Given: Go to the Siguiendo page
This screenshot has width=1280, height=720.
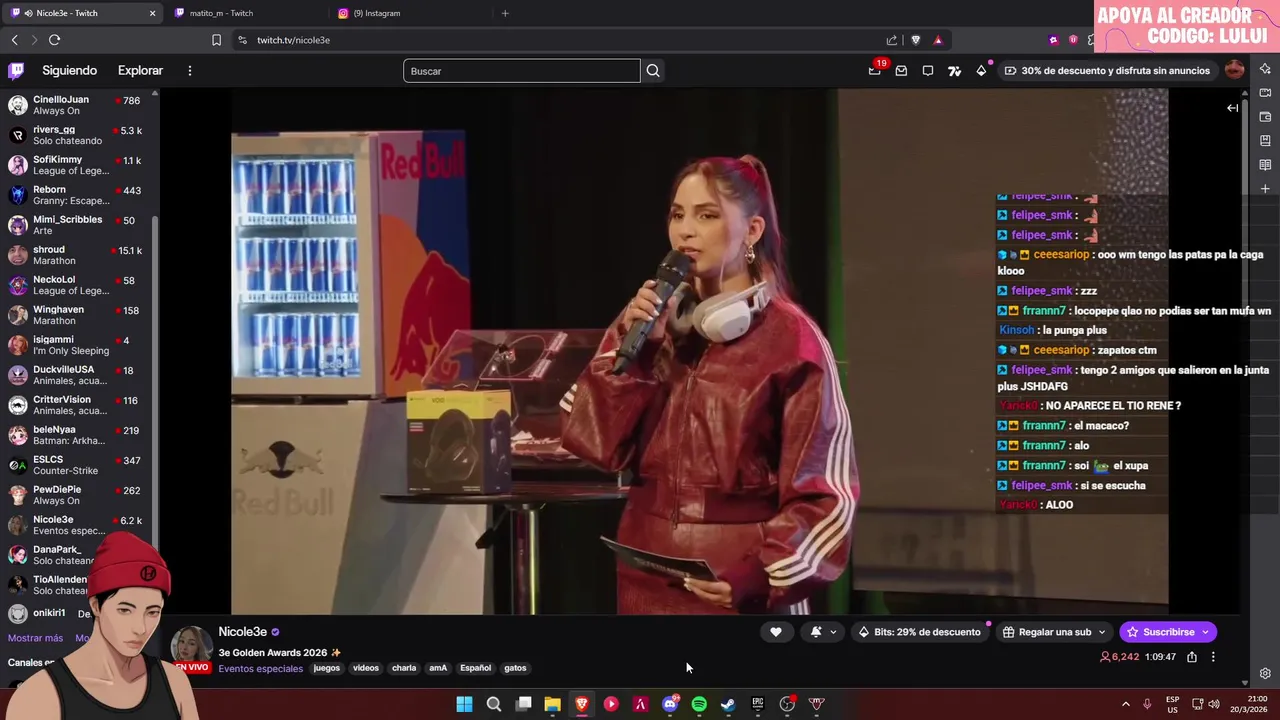Looking at the screenshot, I should pyautogui.click(x=69, y=71).
